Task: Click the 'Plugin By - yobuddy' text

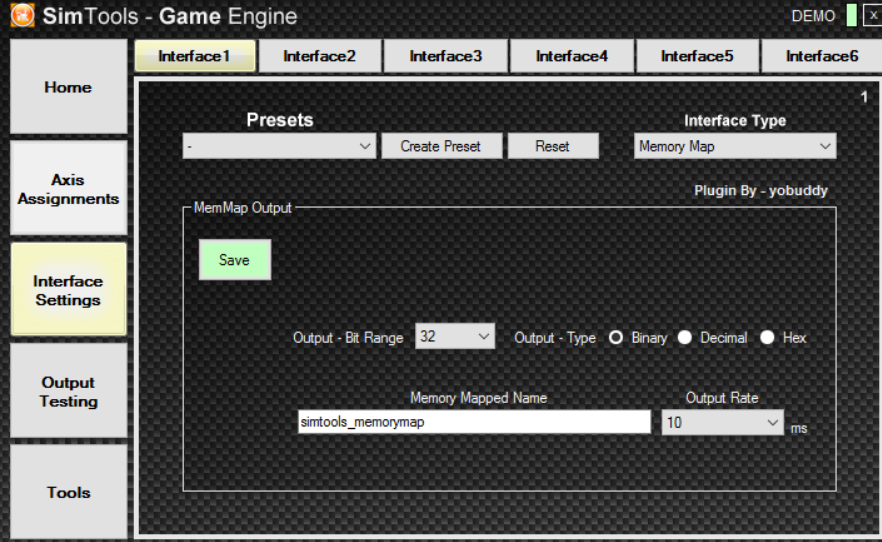Action: [760, 191]
